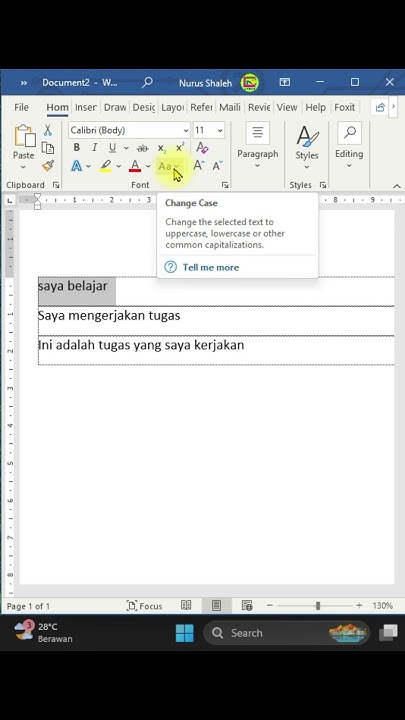The image size is (405, 720).
Task: Apply yellow text highlight color
Action: [106, 166]
